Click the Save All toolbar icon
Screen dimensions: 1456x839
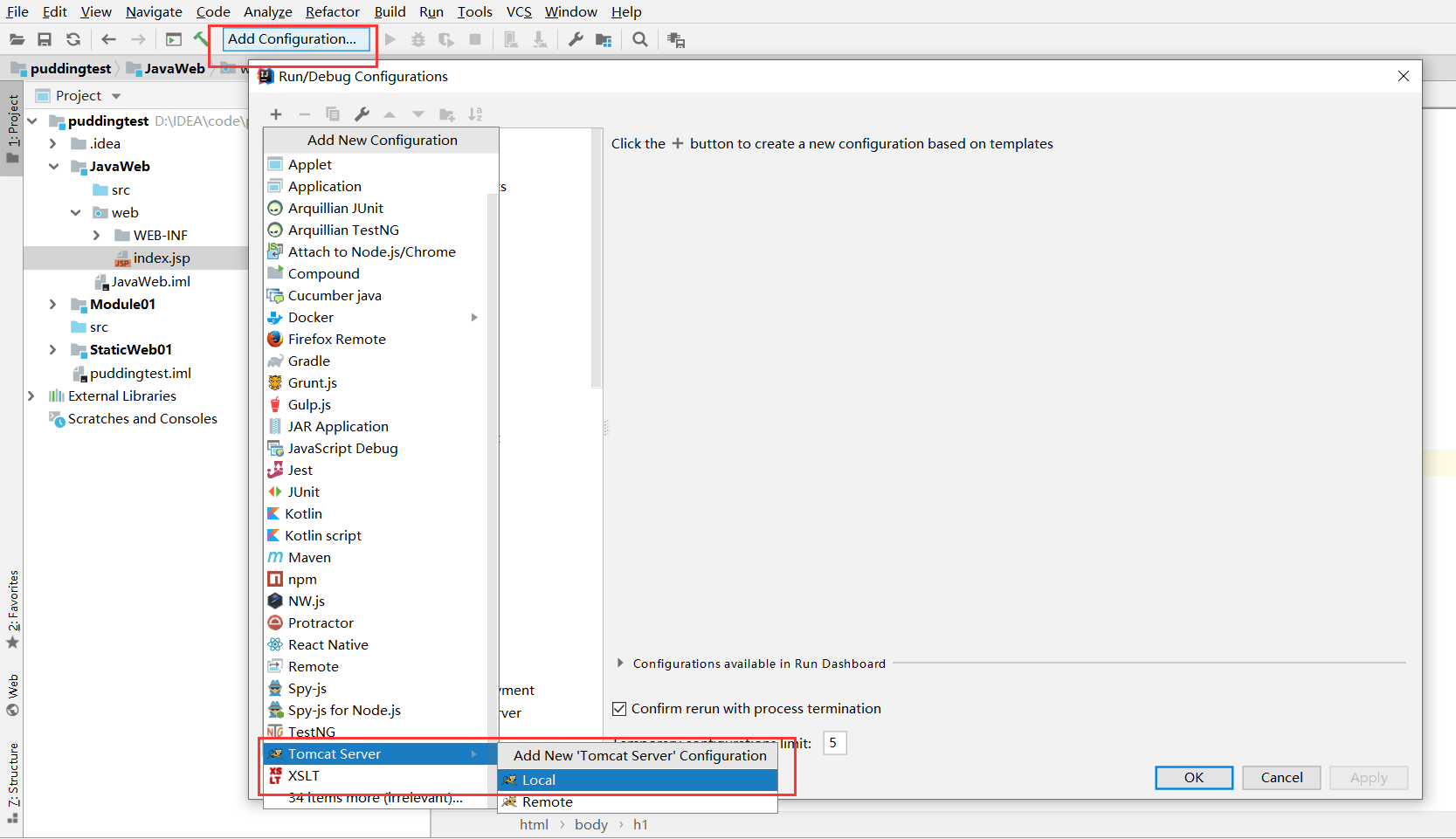(45, 39)
